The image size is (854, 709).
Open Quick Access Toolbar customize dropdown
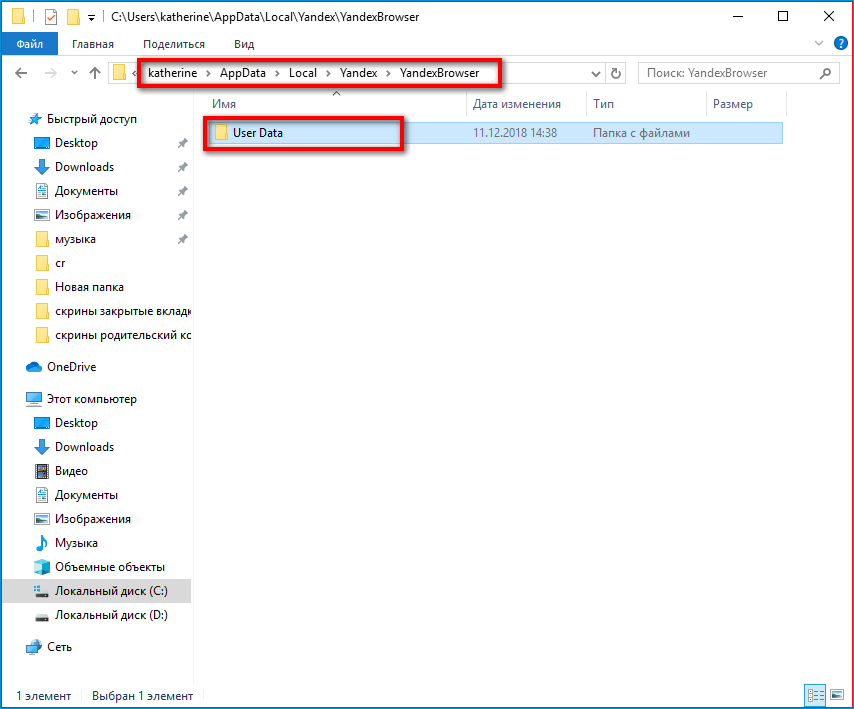tap(92, 17)
